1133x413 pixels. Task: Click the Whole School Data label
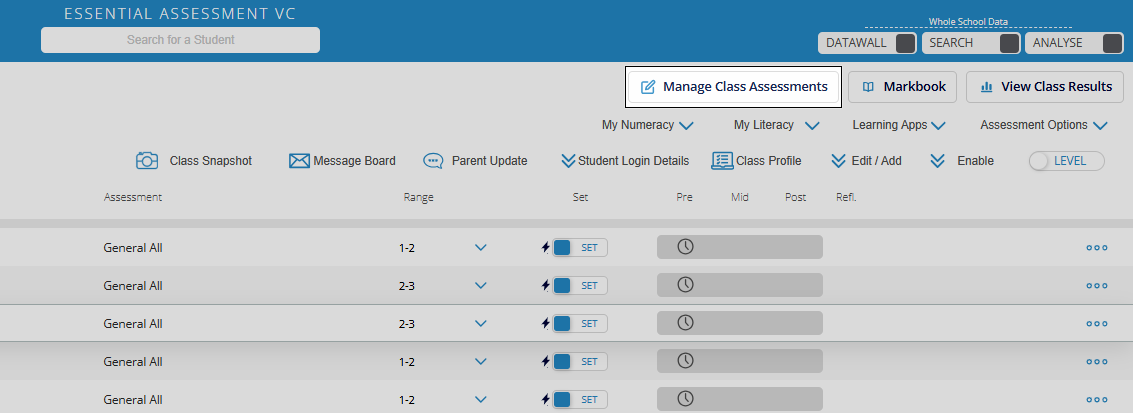968,22
